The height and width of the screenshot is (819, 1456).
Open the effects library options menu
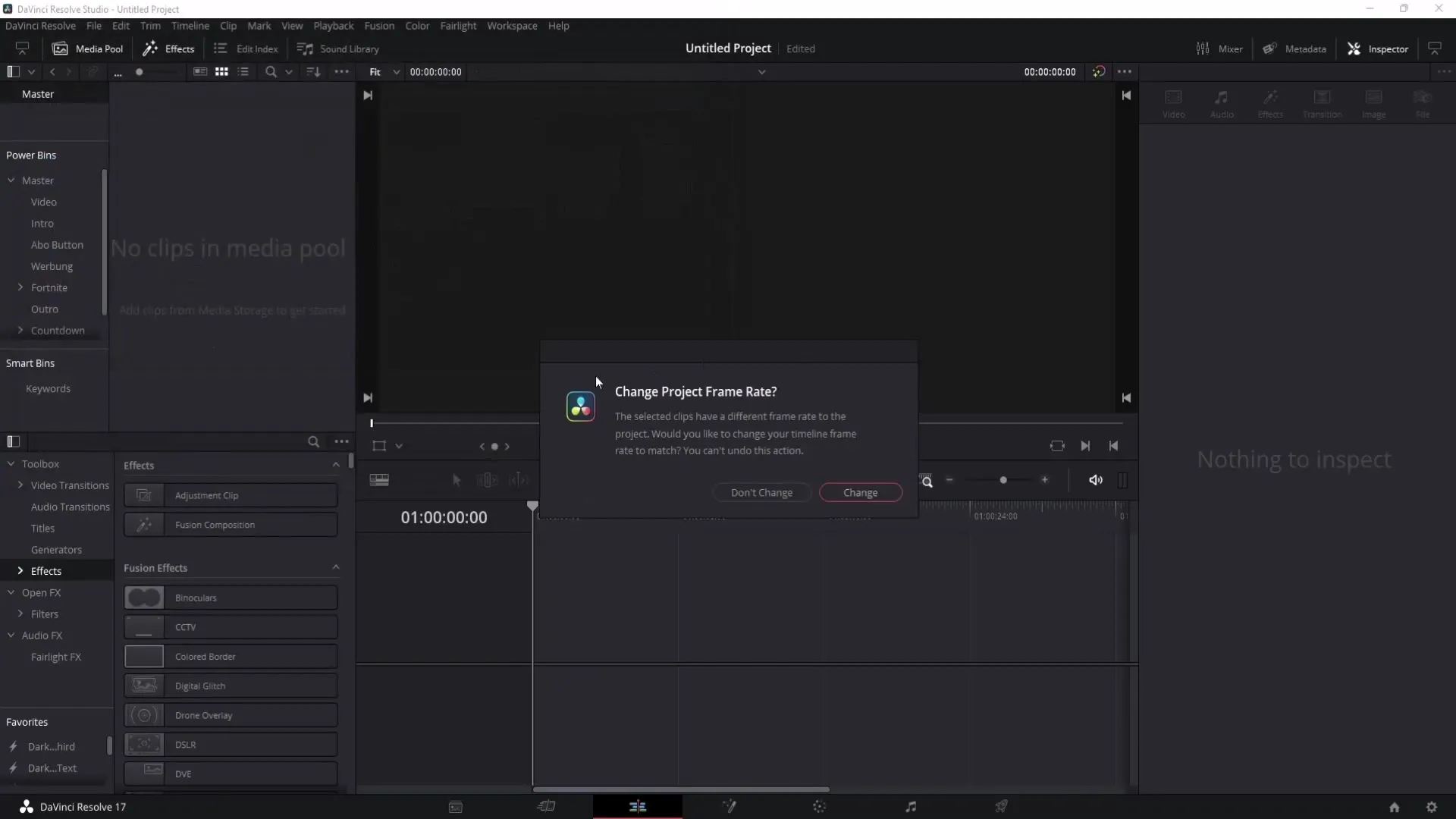point(342,441)
